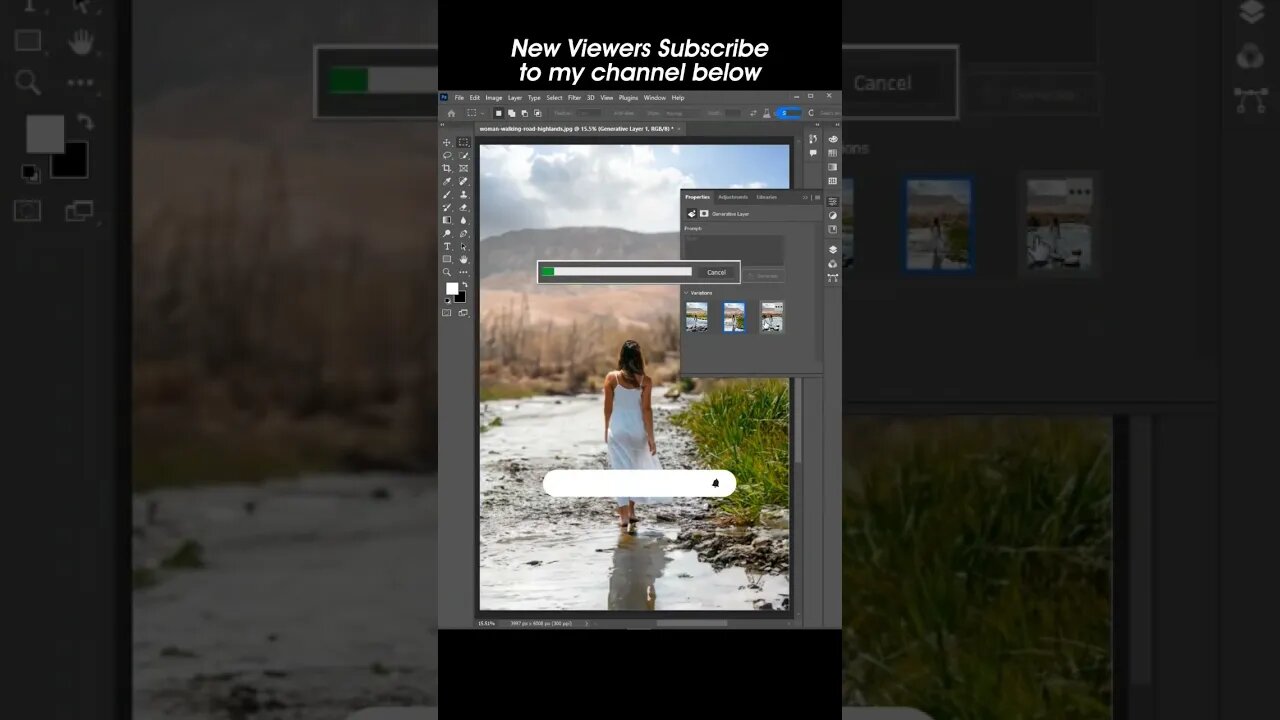1280x720 pixels.
Task: Open the Plugins menu
Action: [x=628, y=97]
